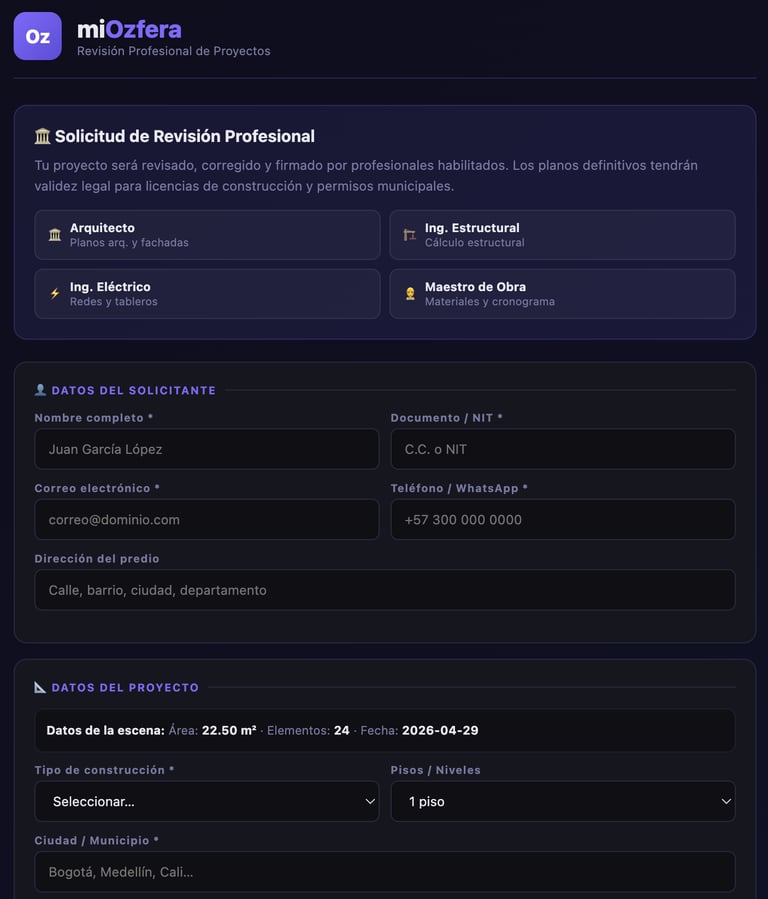The width and height of the screenshot is (768, 899).
Task: Click the Datos del Solicitante person icon
Action: click(x=40, y=390)
